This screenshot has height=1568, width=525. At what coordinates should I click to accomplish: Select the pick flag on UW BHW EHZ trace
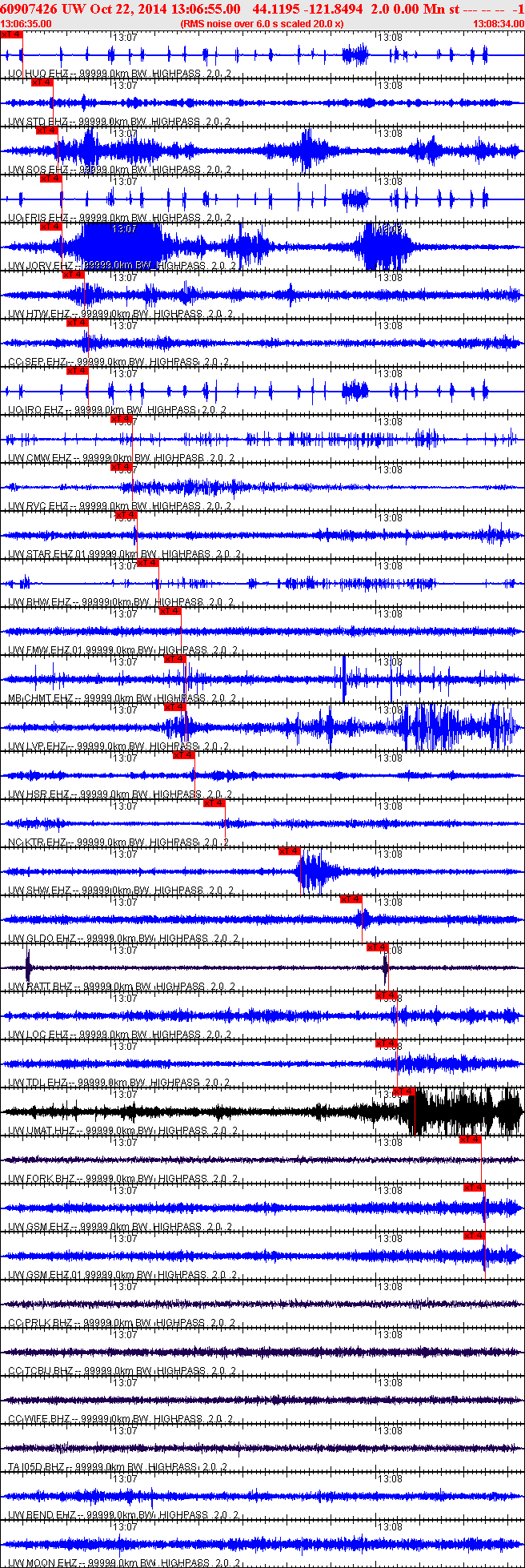[148, 563]
